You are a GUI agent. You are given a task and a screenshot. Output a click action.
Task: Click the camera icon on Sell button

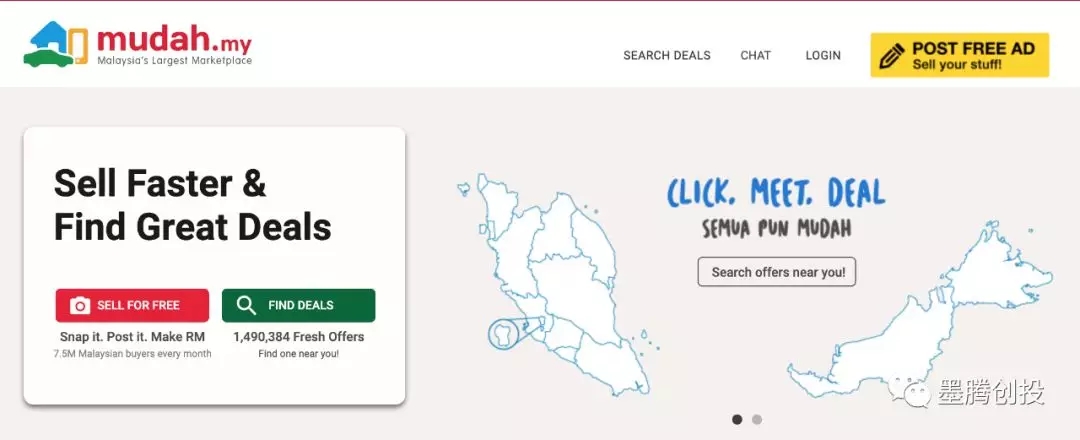pos(80,305)
